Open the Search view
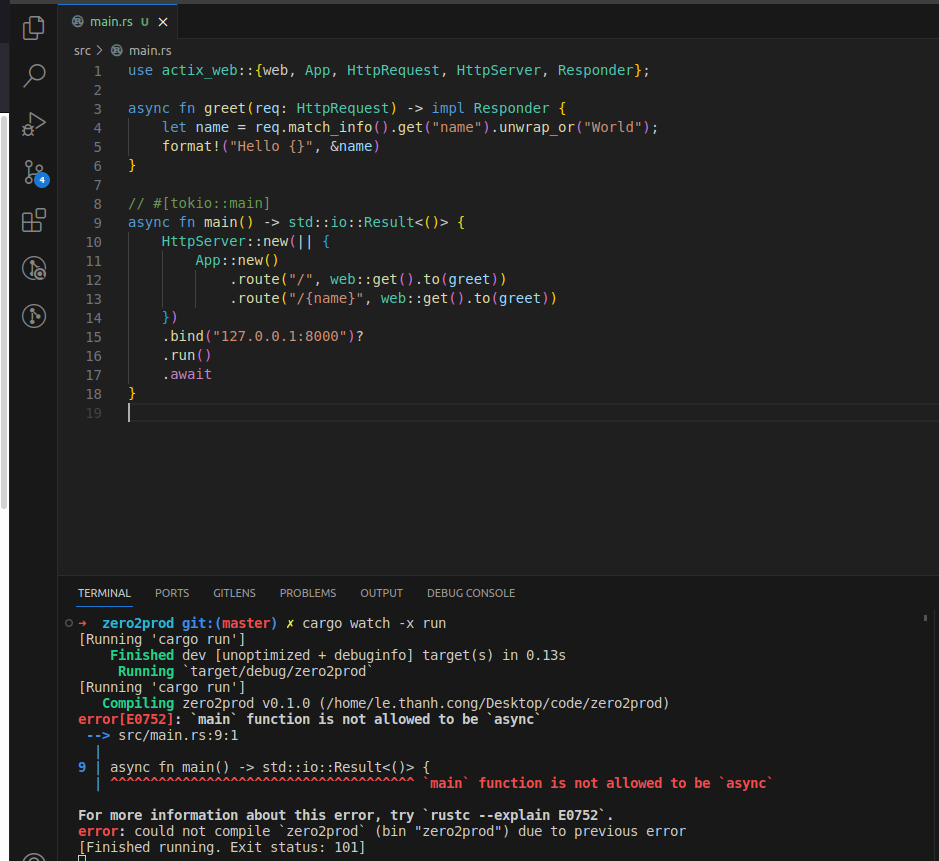 [33, 75]
